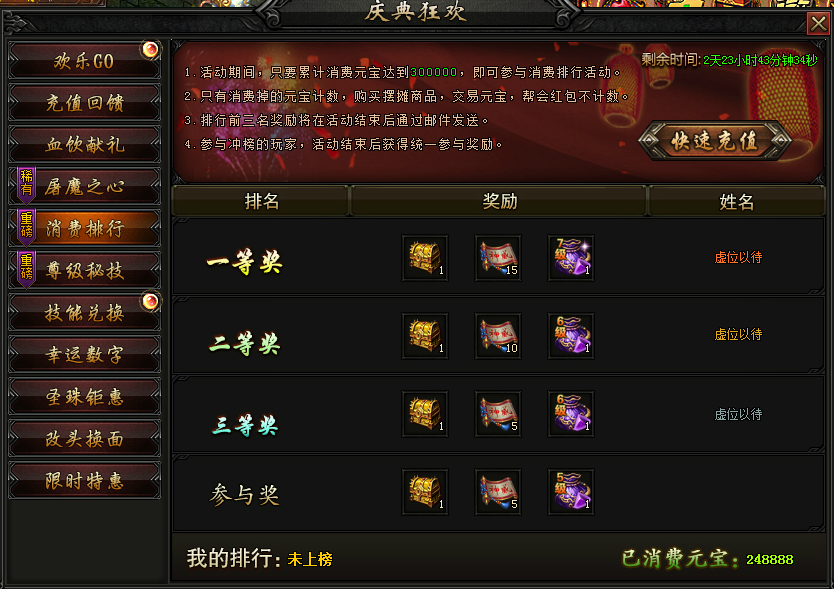The image size is (834, 589).
Task: Open 技能兑换 skill exchange tab
Action: tap(84, 313)
